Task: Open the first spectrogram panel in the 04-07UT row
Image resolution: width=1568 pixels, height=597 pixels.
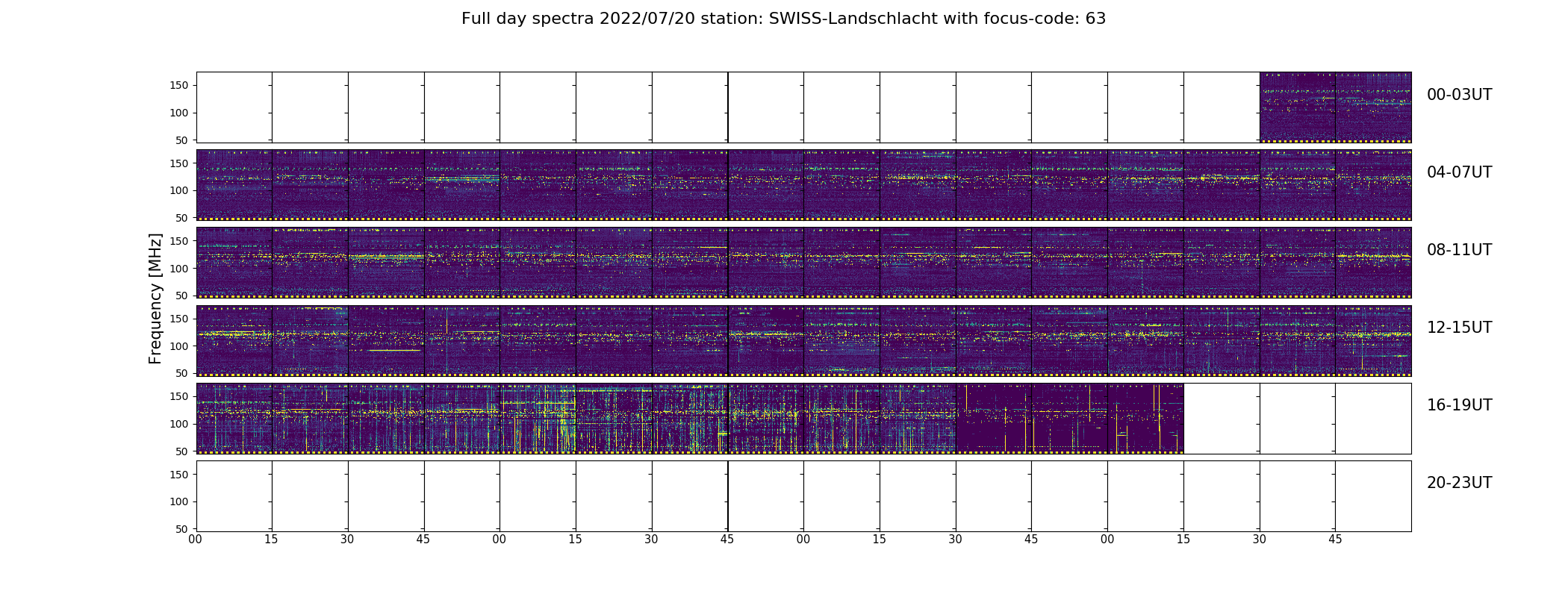Action: (x=234, y=185)
